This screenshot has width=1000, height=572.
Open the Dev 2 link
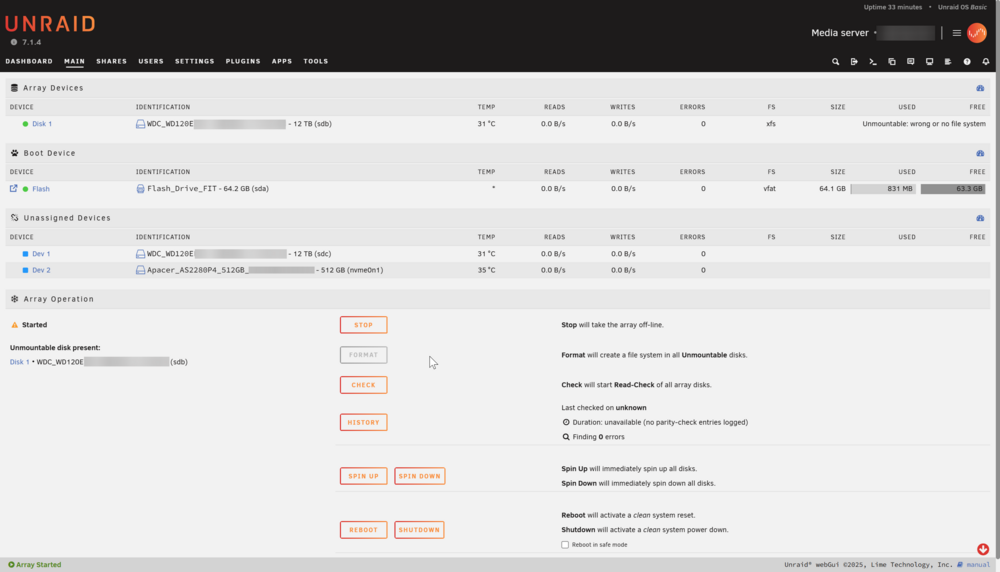click(x=41, y=270)
